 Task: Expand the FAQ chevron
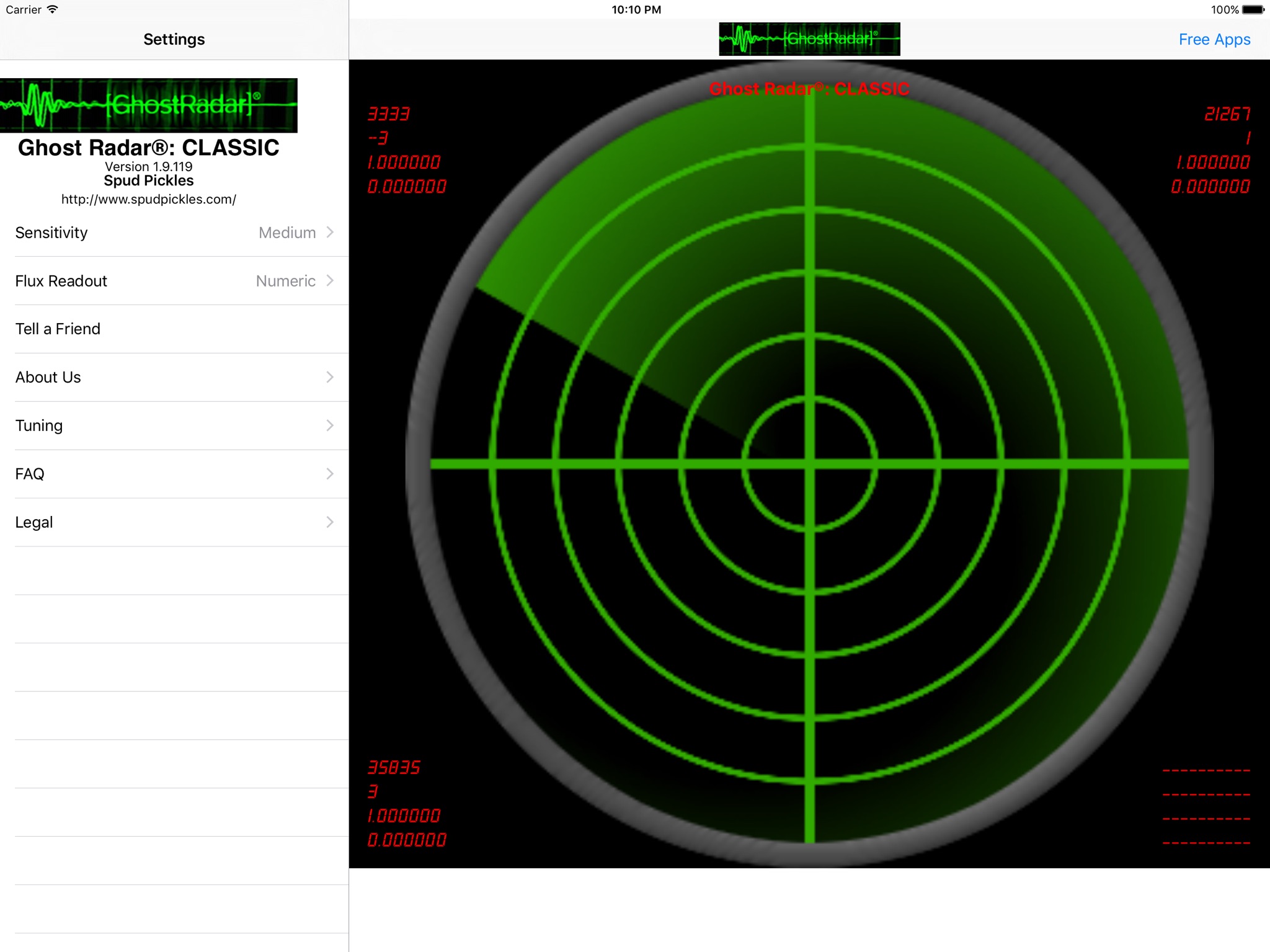pyautogui.click(x=330, y=474)
